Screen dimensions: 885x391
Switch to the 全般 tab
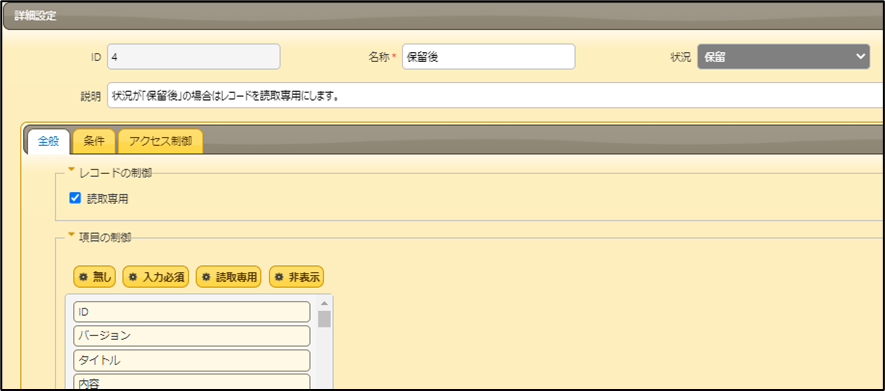48,142
